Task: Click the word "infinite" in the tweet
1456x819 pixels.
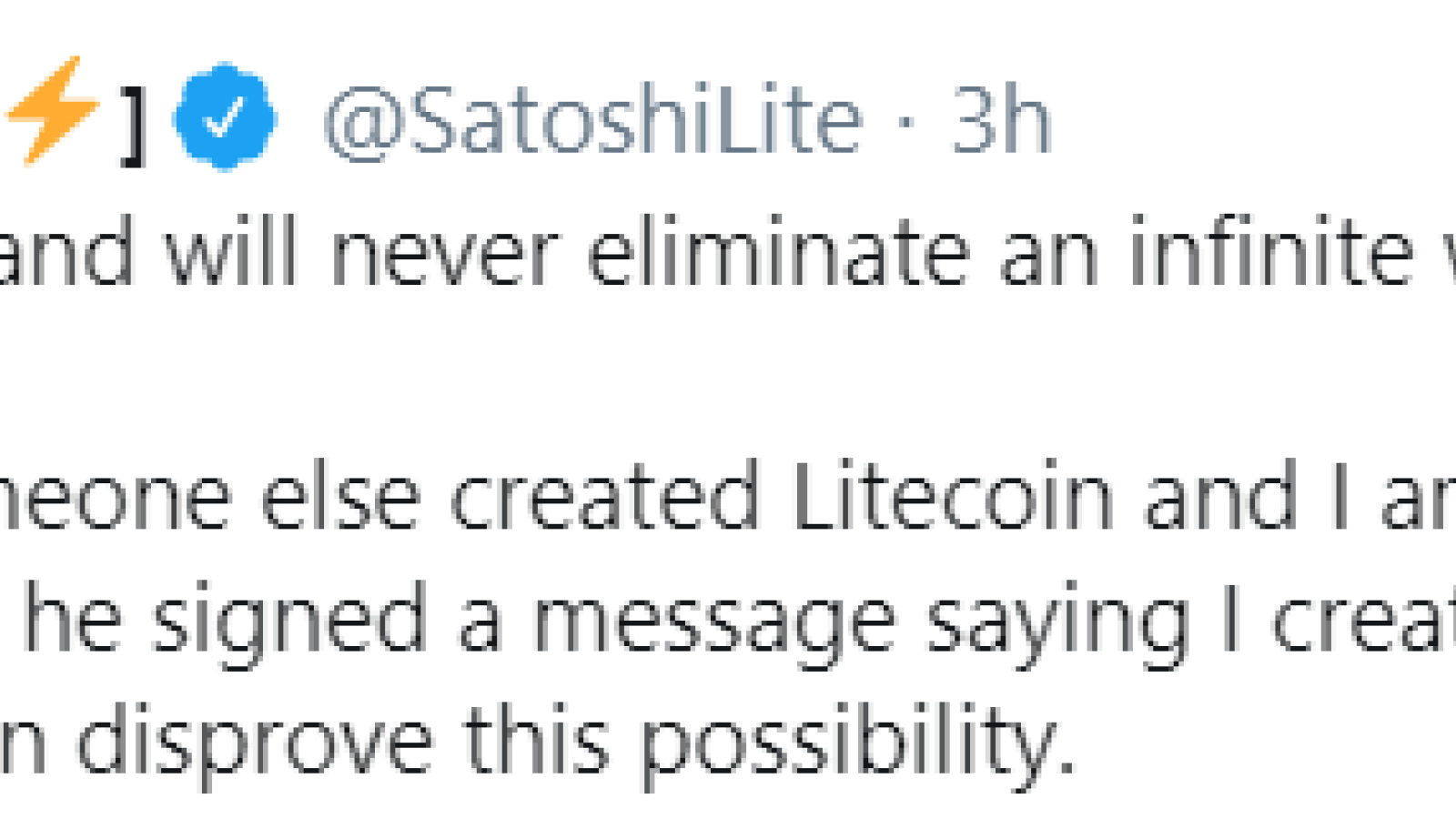Action: coord(1271,251)
